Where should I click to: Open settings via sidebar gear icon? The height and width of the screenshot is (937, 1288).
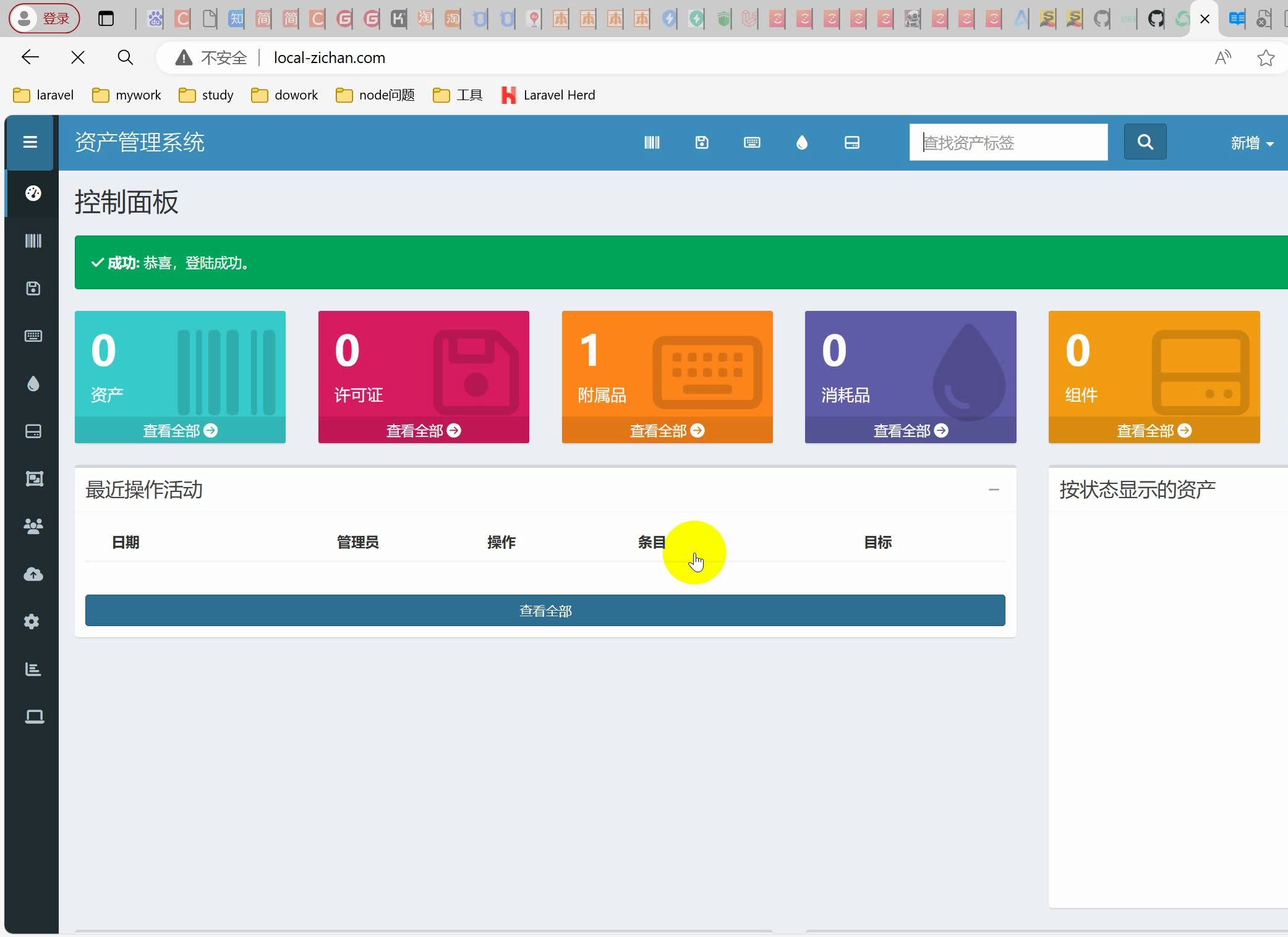[x=32, y=622]
